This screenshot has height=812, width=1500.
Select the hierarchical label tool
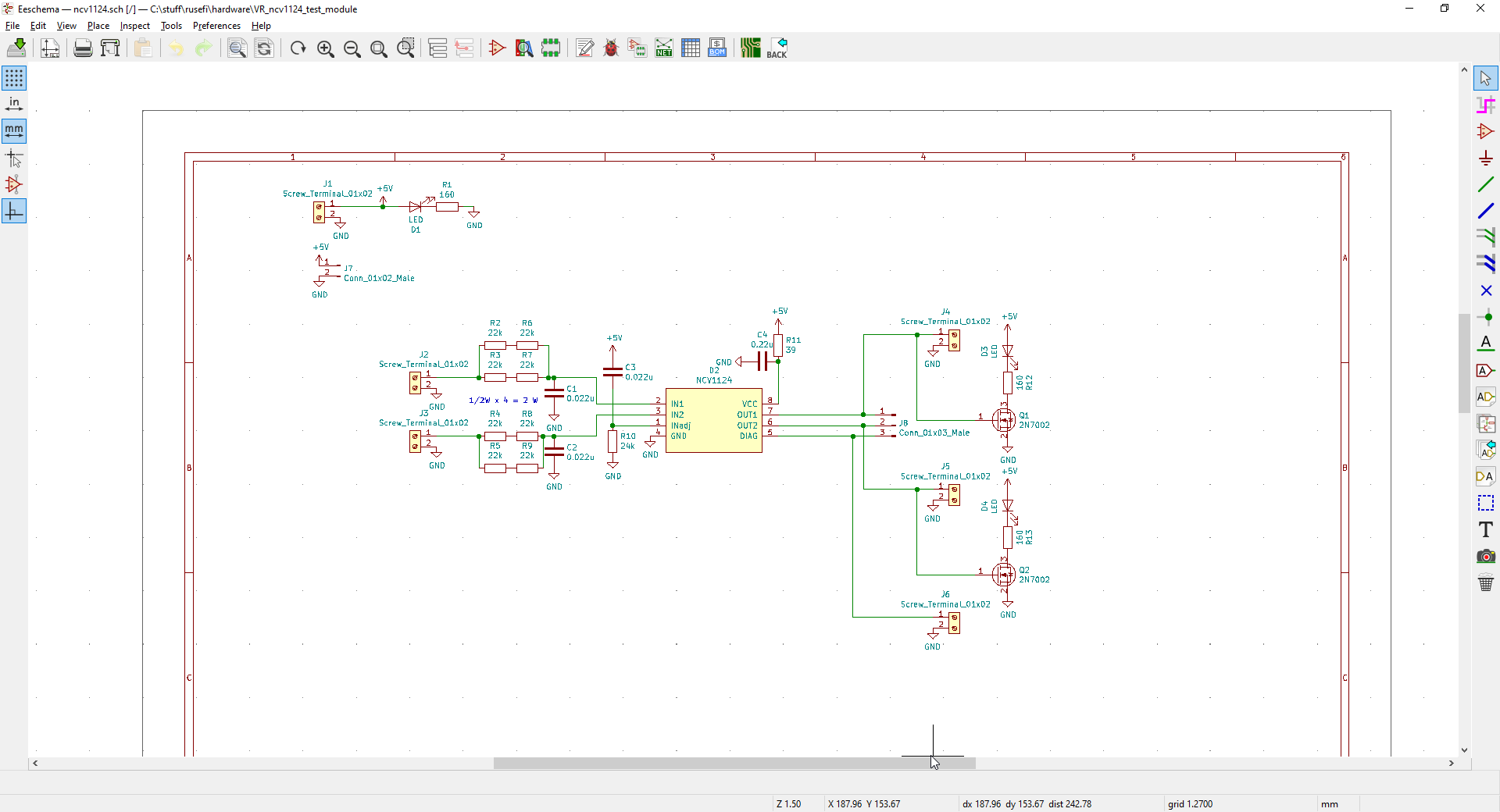(1486, 397)
